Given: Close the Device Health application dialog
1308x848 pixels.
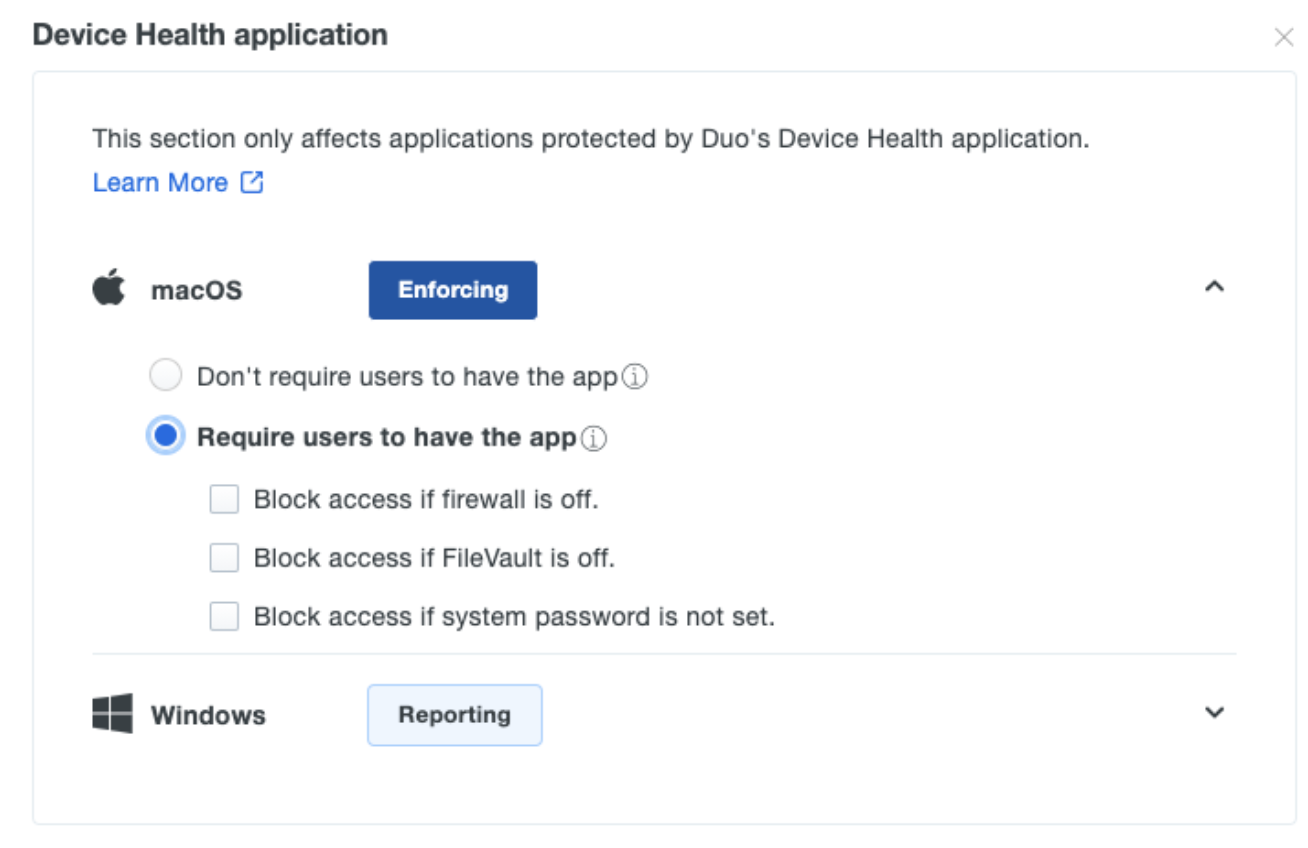Looking at the screenshot, I should pos(1284,36).
